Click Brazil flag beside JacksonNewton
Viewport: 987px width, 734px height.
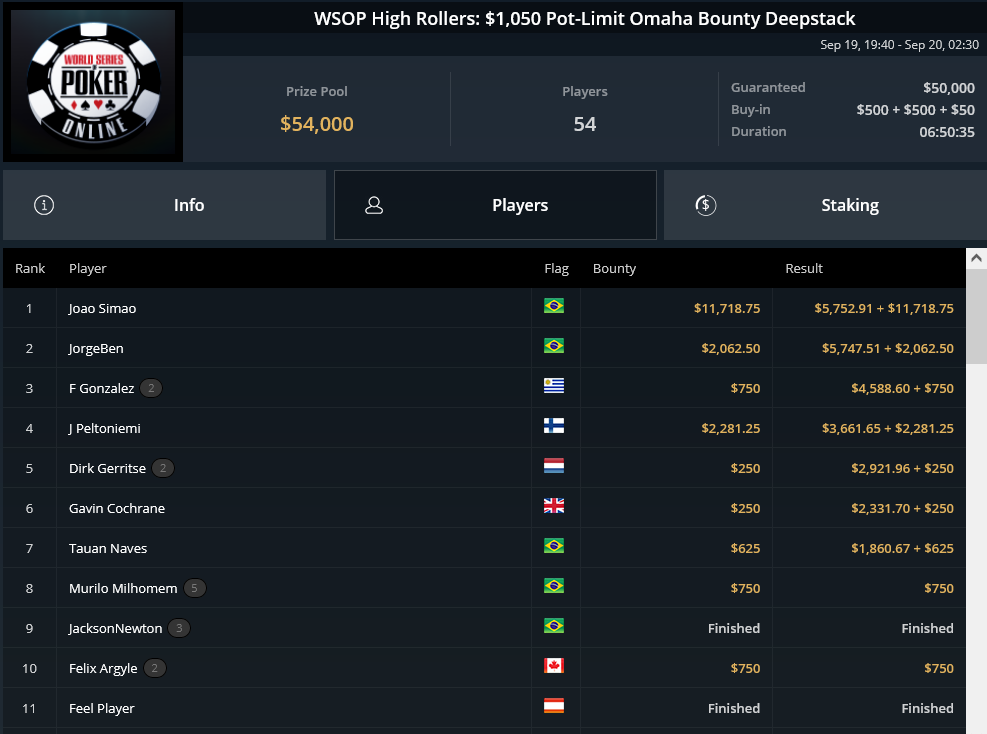[x=554, y=626]
